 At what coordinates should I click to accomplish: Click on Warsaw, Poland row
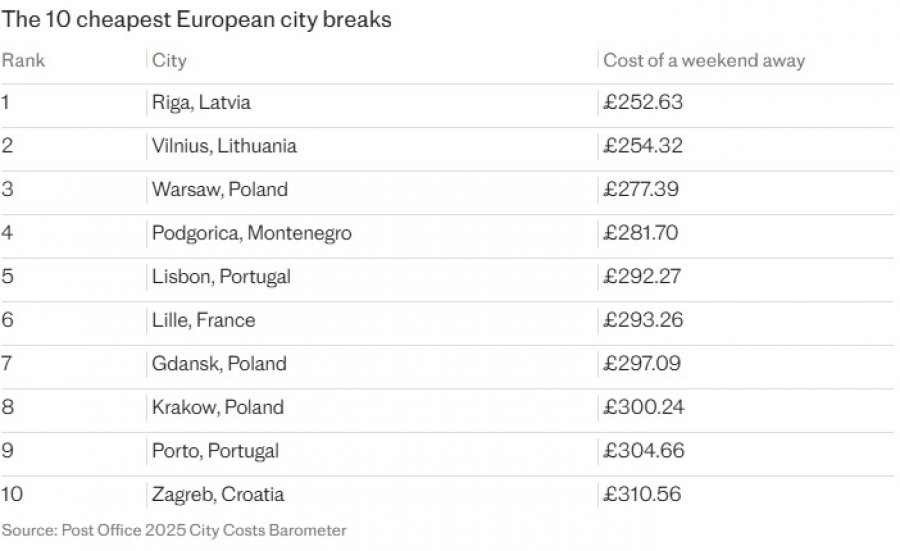click(x=448, y=189)
